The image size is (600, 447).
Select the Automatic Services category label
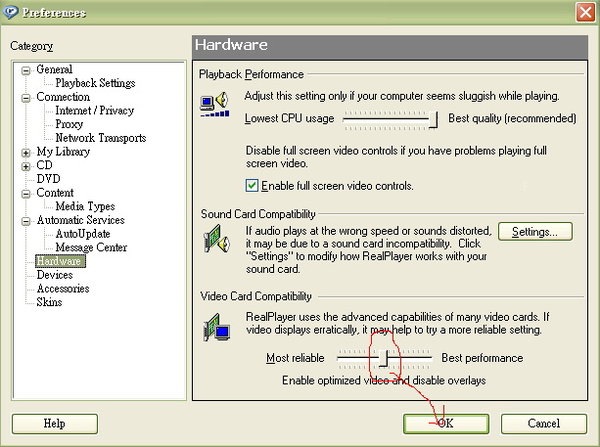[x=80, y=220]
